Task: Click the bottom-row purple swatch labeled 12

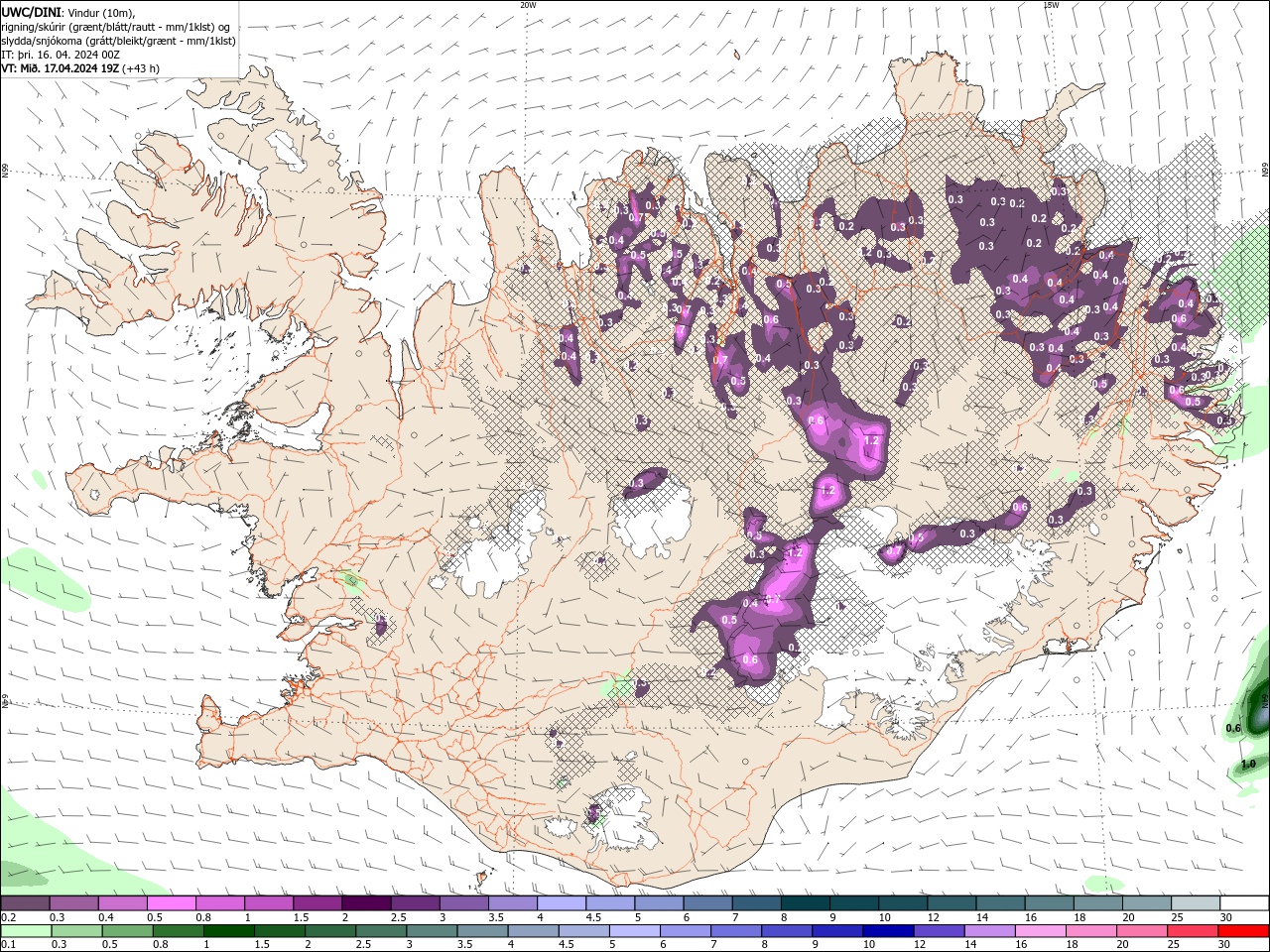Action: point(939,931)
